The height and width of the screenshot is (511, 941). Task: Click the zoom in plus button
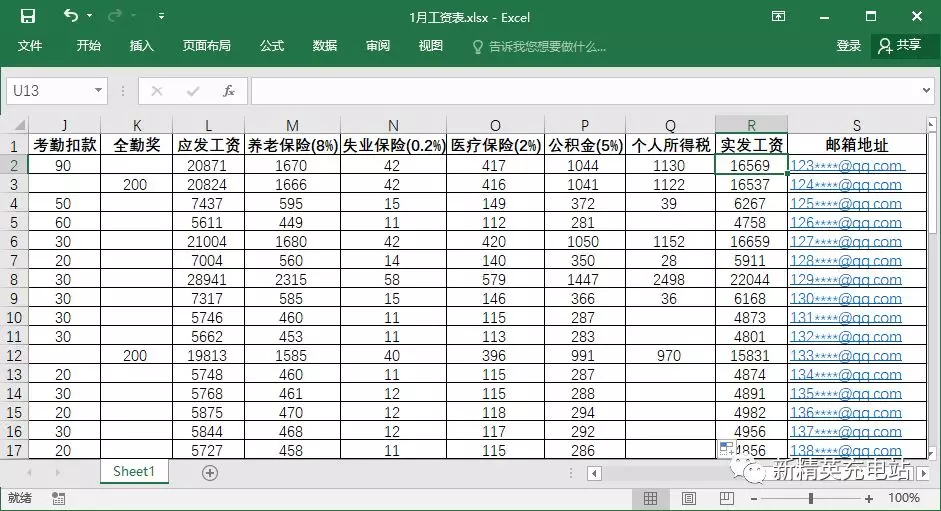click(868, 498)
